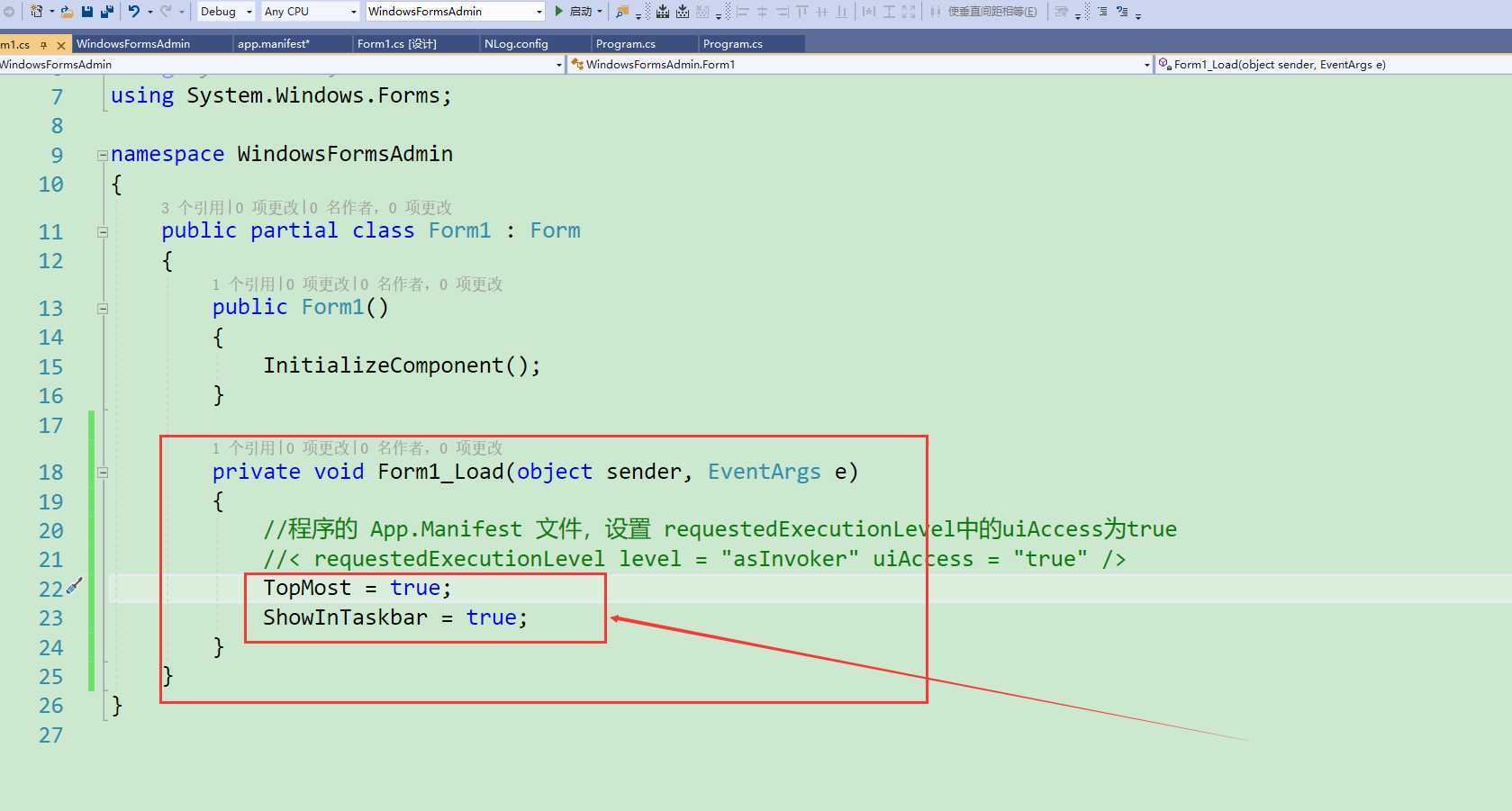Image resolution: width=1512 pixels, height=811 pixels.
Task: Collapse the namespace WindowsFormsAdmin block
Action: (x=103, y=155)
